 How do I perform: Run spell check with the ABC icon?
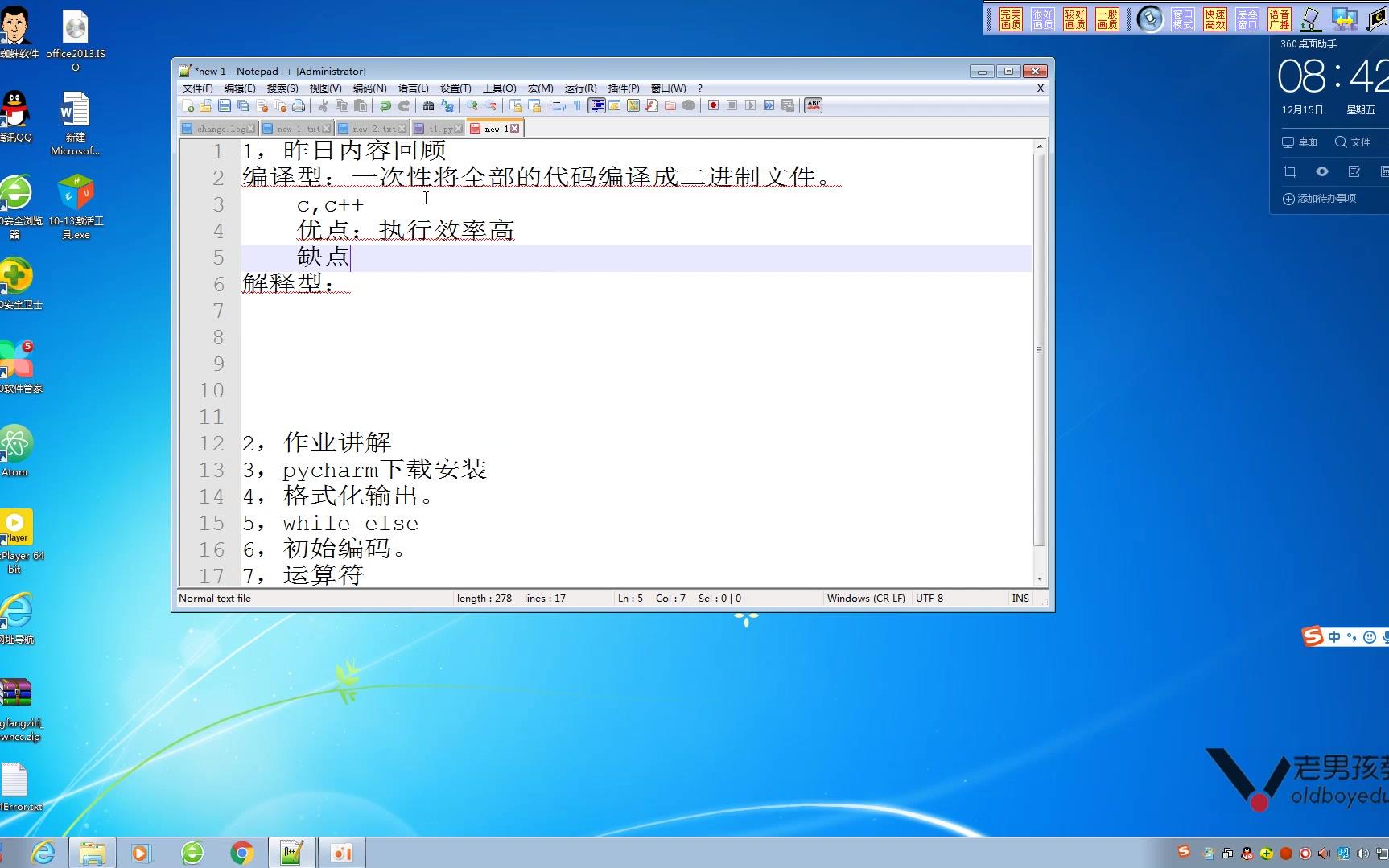[814, 105]
